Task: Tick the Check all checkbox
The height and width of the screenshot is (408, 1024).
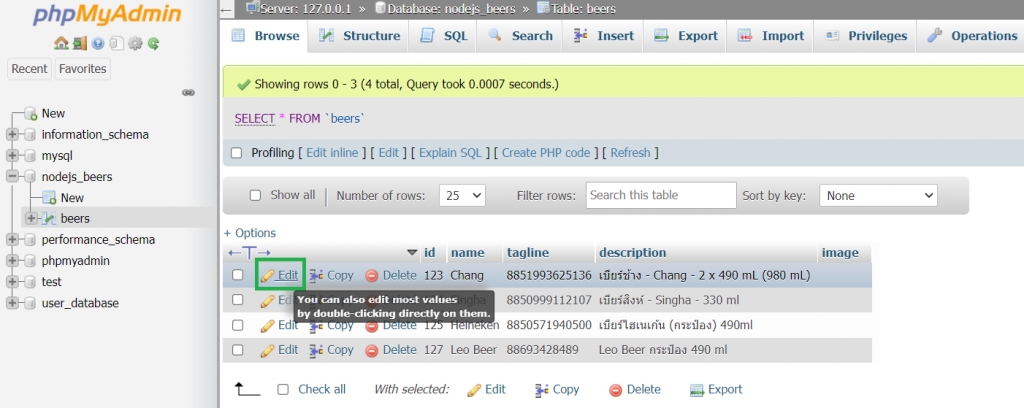Action: tap(283, 390)
